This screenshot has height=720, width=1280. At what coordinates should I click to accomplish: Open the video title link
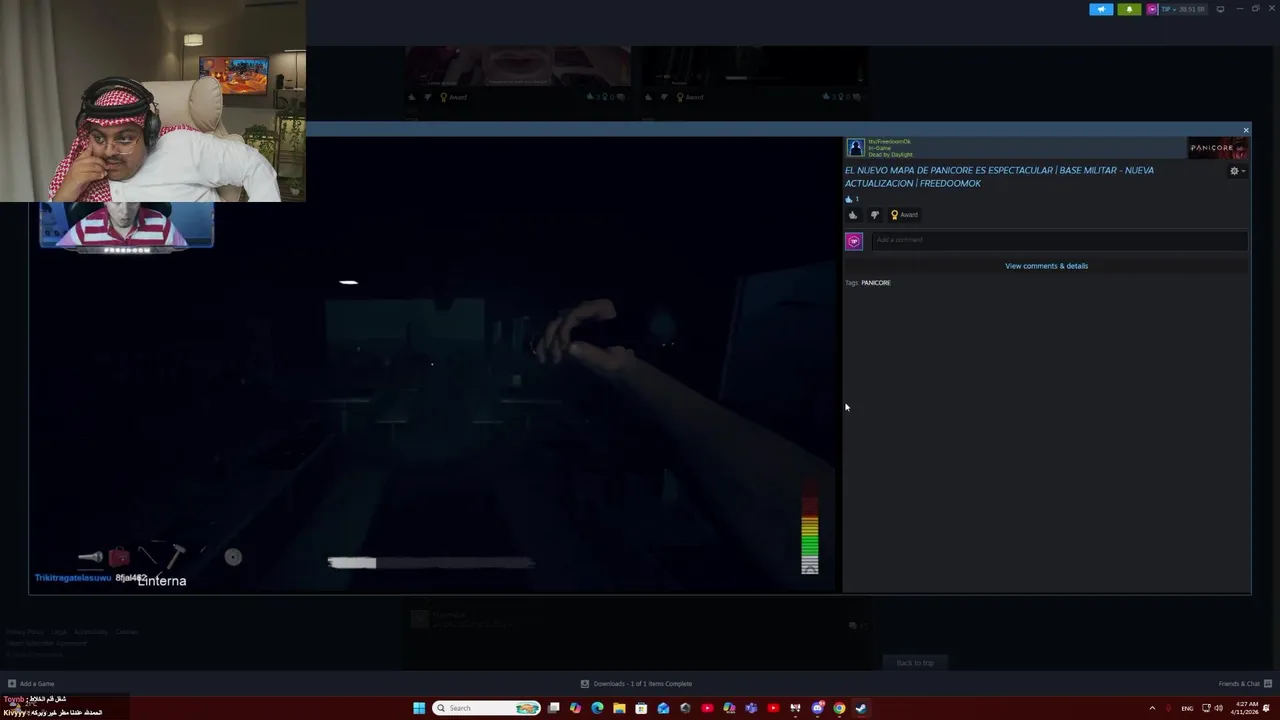pyautogui.click(x=999, y=177)
